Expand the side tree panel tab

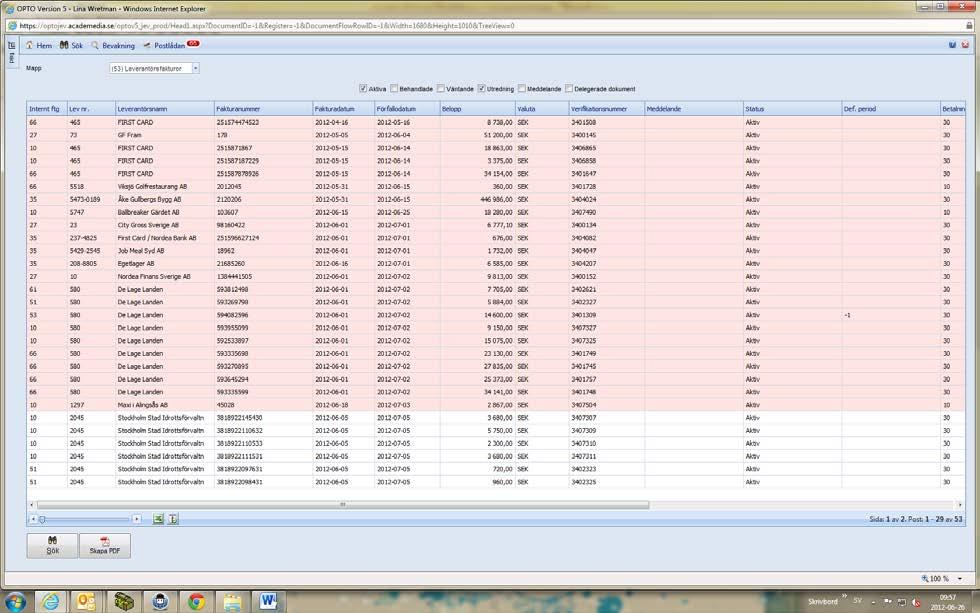[11, 53]
